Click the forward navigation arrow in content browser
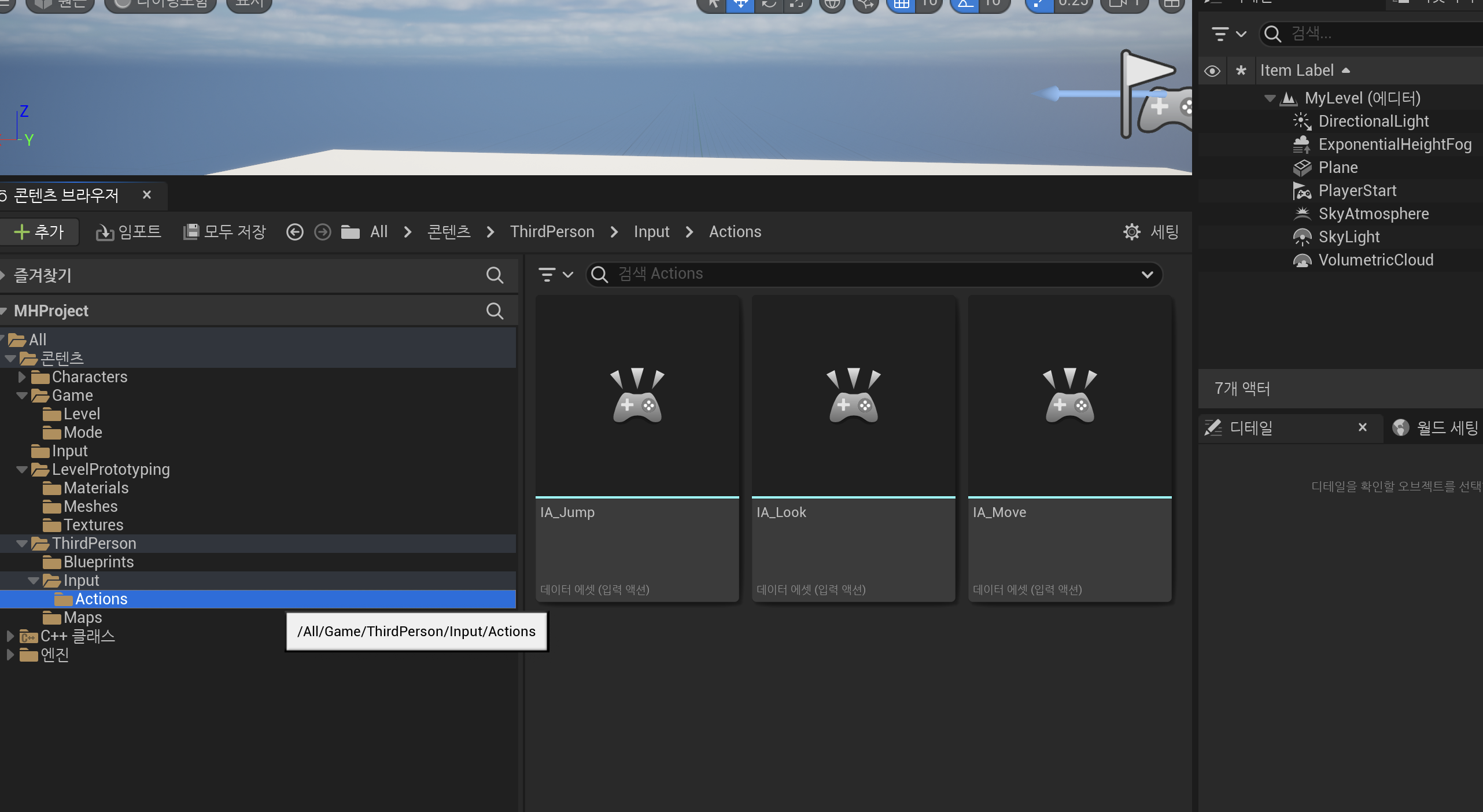Viewport: 1483px width, 812px height. point(322,232)
